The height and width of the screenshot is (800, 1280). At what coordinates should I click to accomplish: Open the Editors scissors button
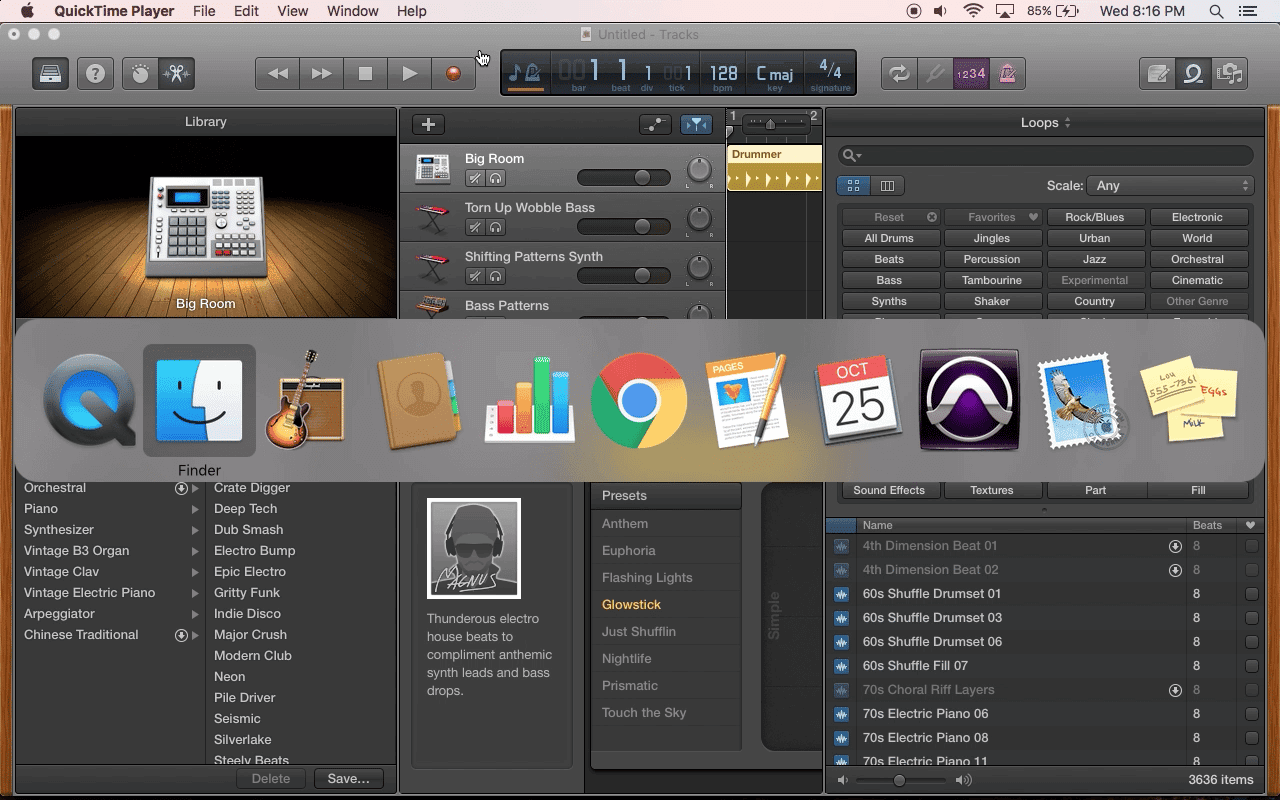click(x=177, y=73)
